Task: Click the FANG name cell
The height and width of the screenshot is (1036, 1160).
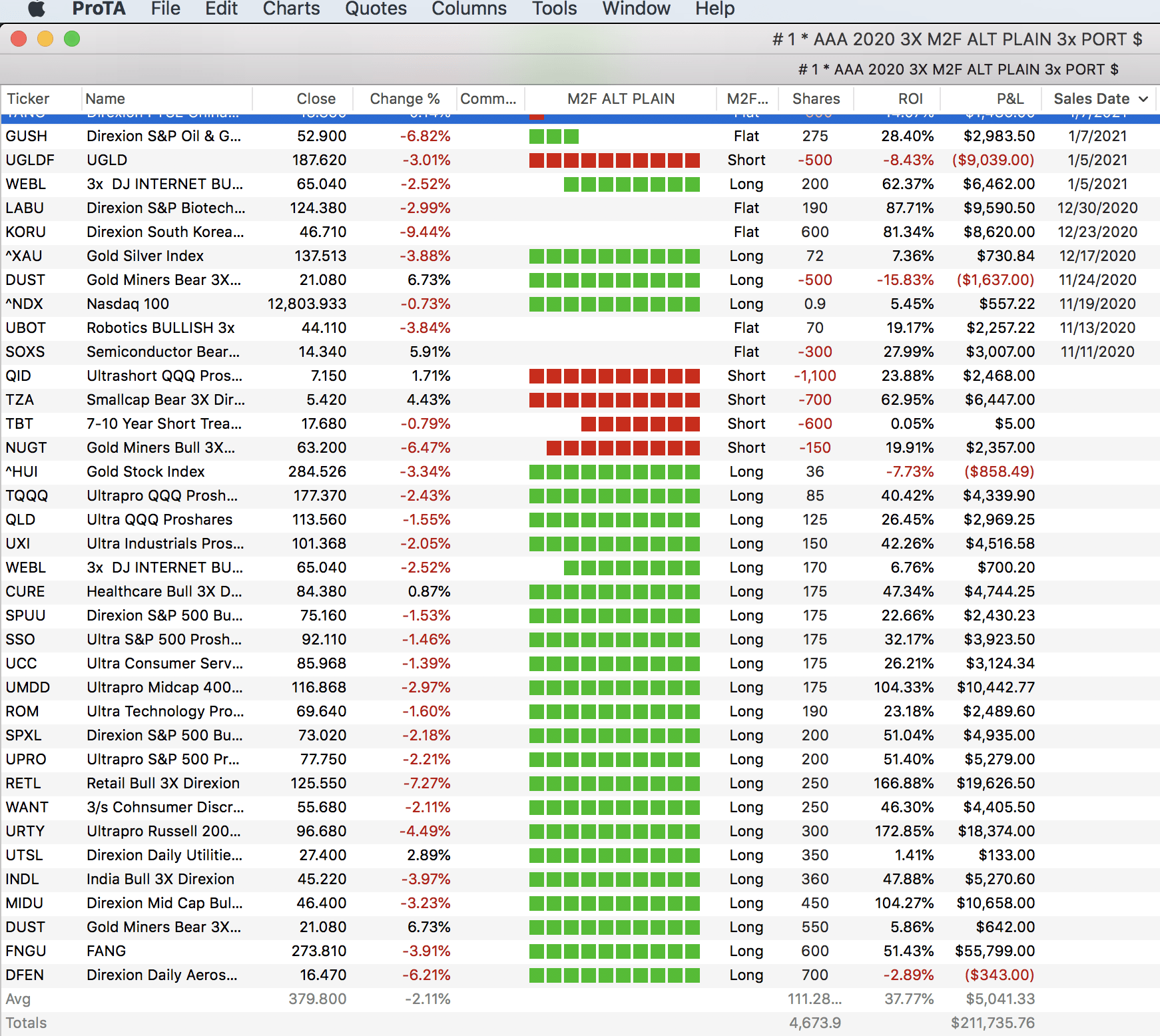Action: (x=107, y=951)
